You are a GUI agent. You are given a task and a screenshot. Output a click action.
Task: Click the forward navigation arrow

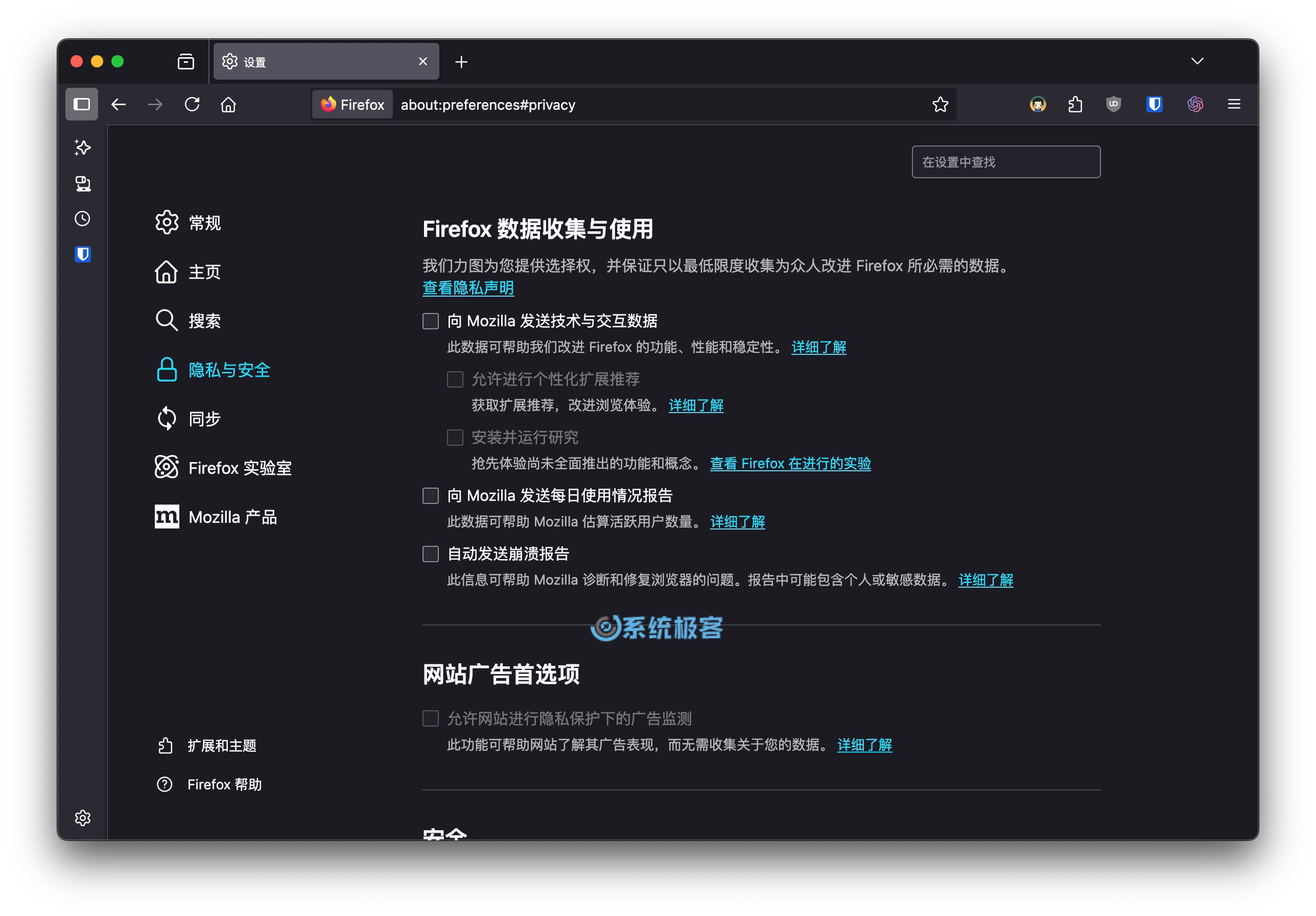[155, 104]
